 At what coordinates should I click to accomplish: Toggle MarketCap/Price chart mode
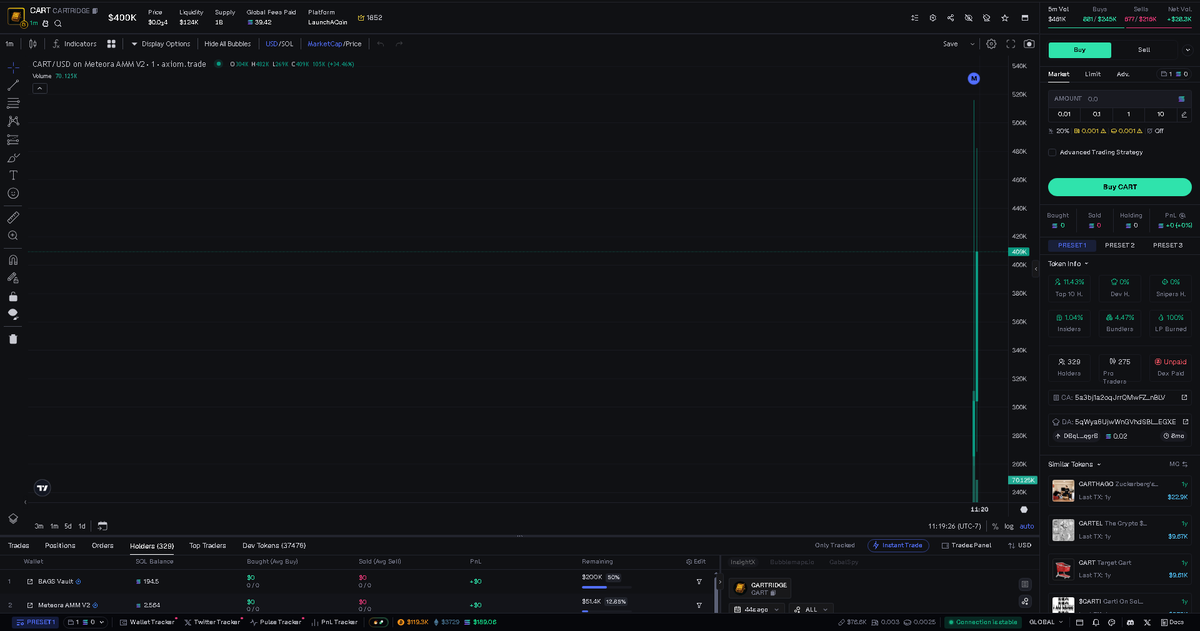tap(334, 44)
